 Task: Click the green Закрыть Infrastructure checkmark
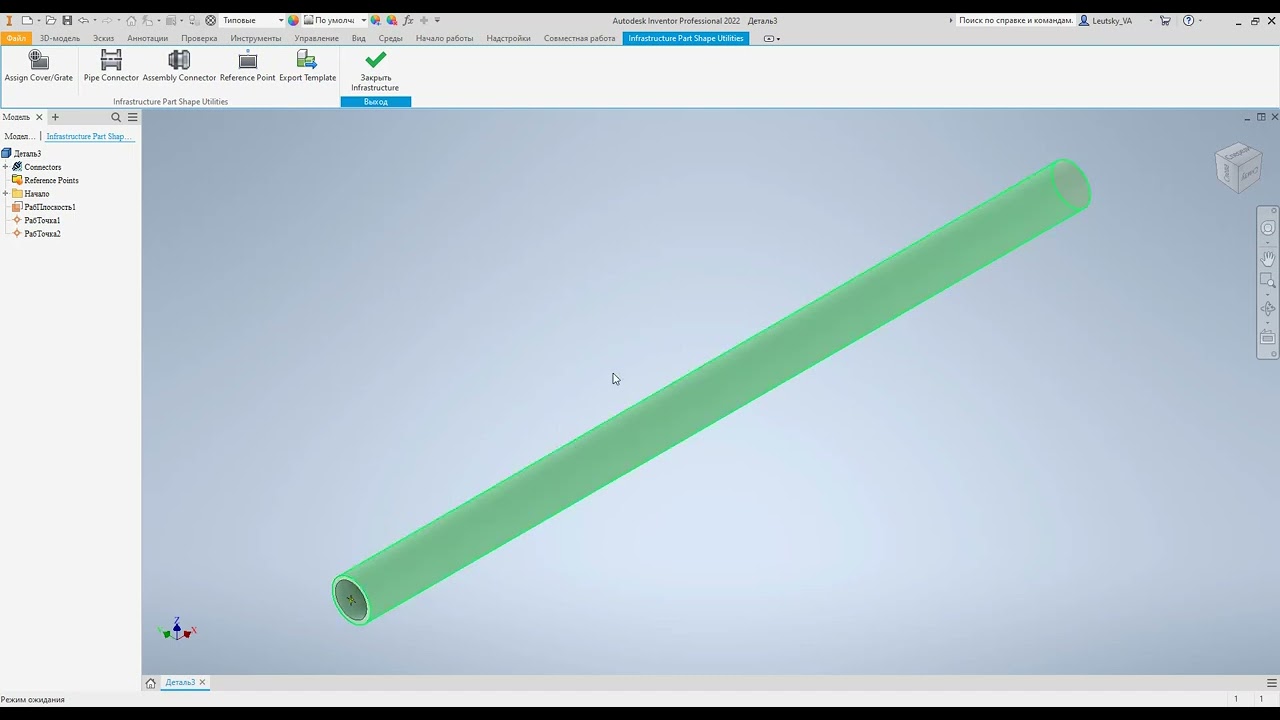click(x=375, y=71)
